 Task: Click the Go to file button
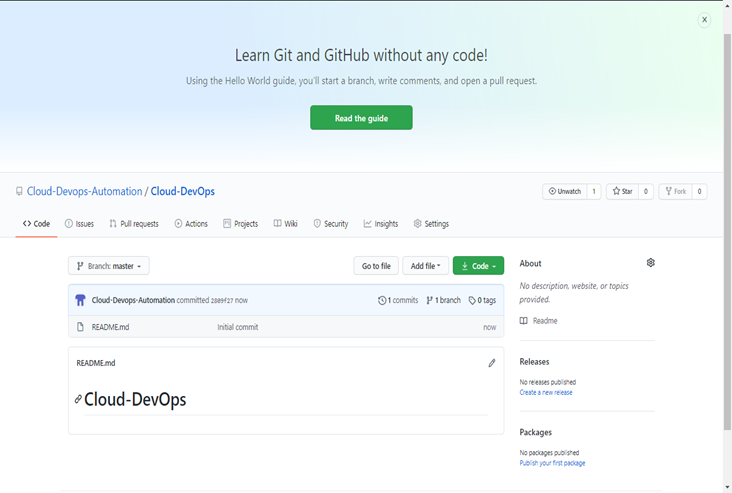pyautogui.click(x=376, y=266)
